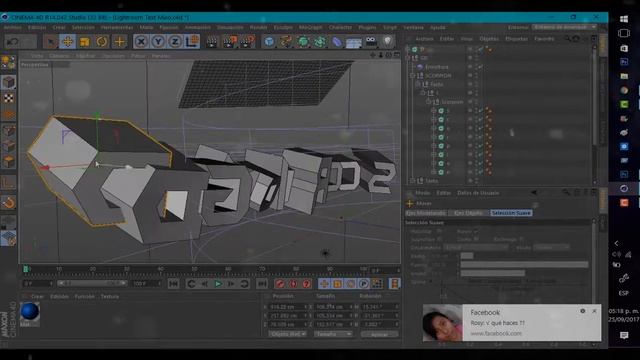Select the Live Selection arrow tool

click(50, 42)
